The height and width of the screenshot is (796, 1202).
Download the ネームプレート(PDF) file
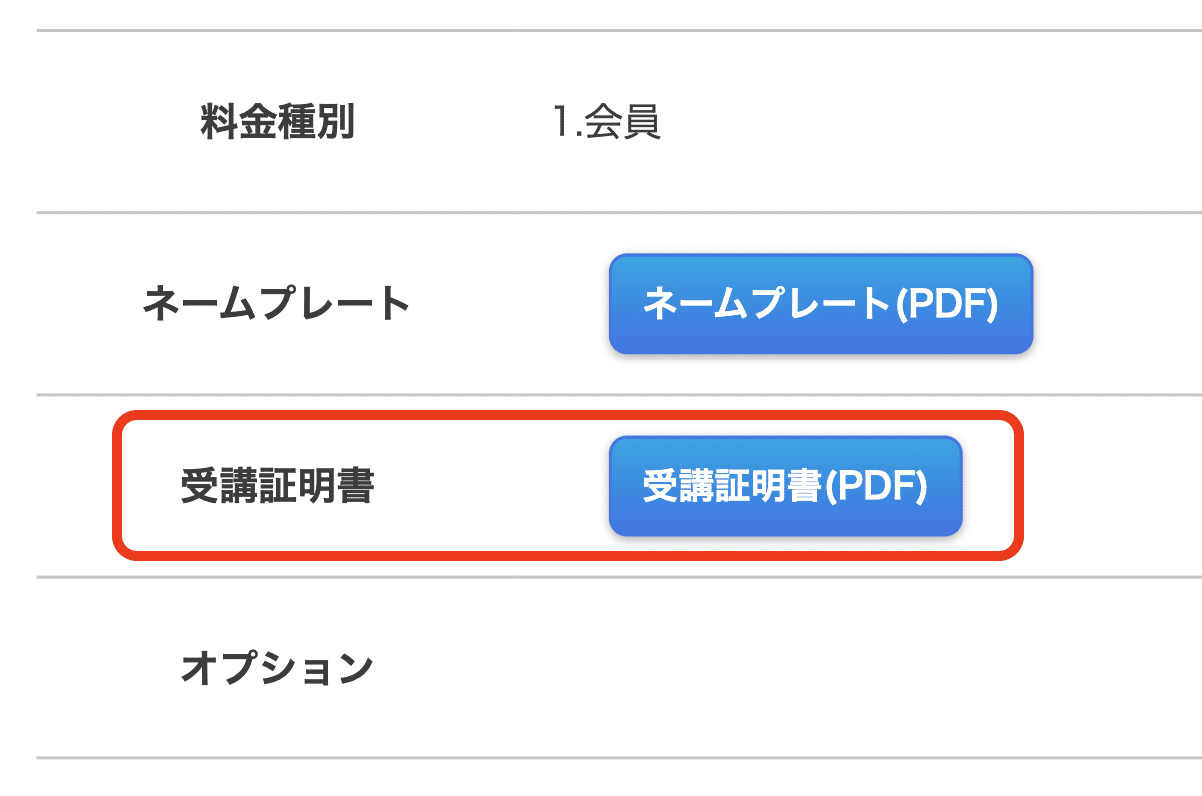pos(820,304)
